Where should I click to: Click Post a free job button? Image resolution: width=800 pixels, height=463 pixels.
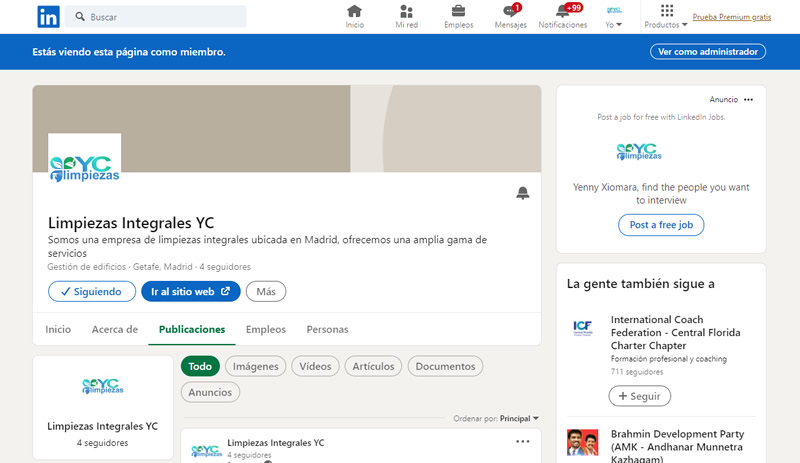[x=661, y=225]
